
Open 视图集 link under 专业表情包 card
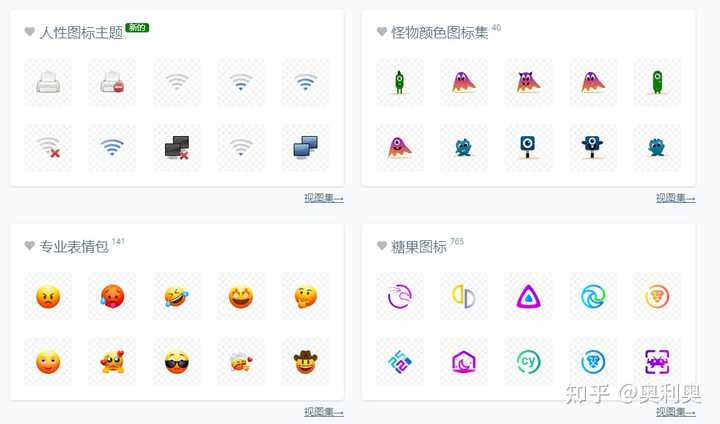324,412
